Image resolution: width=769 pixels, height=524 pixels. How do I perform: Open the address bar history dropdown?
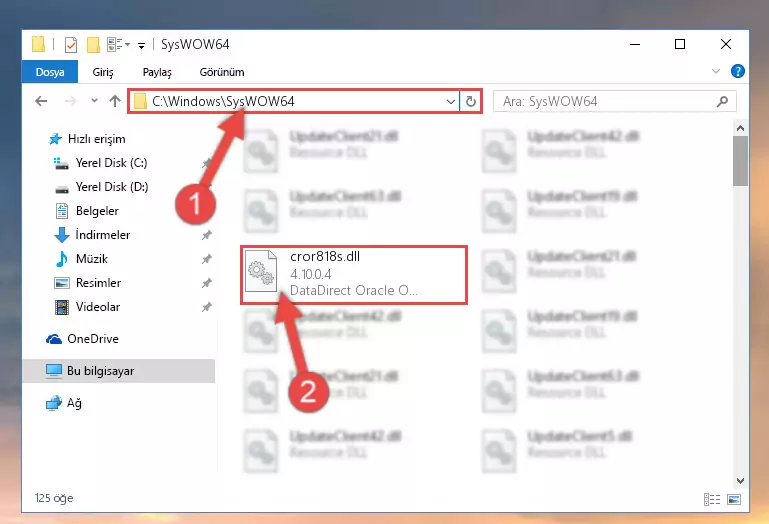[451, 102]
